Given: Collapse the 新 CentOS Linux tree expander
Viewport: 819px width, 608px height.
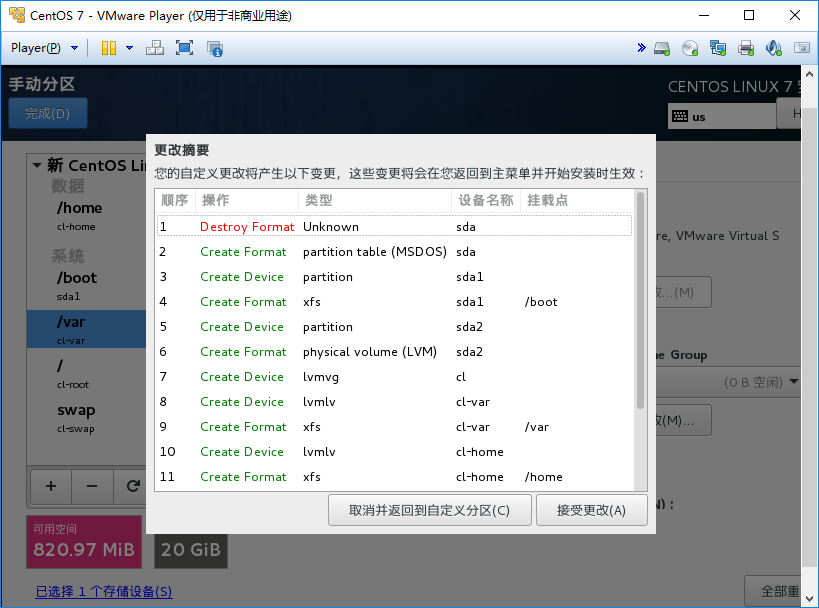Looking at the screenshot, I should [37, 166].
